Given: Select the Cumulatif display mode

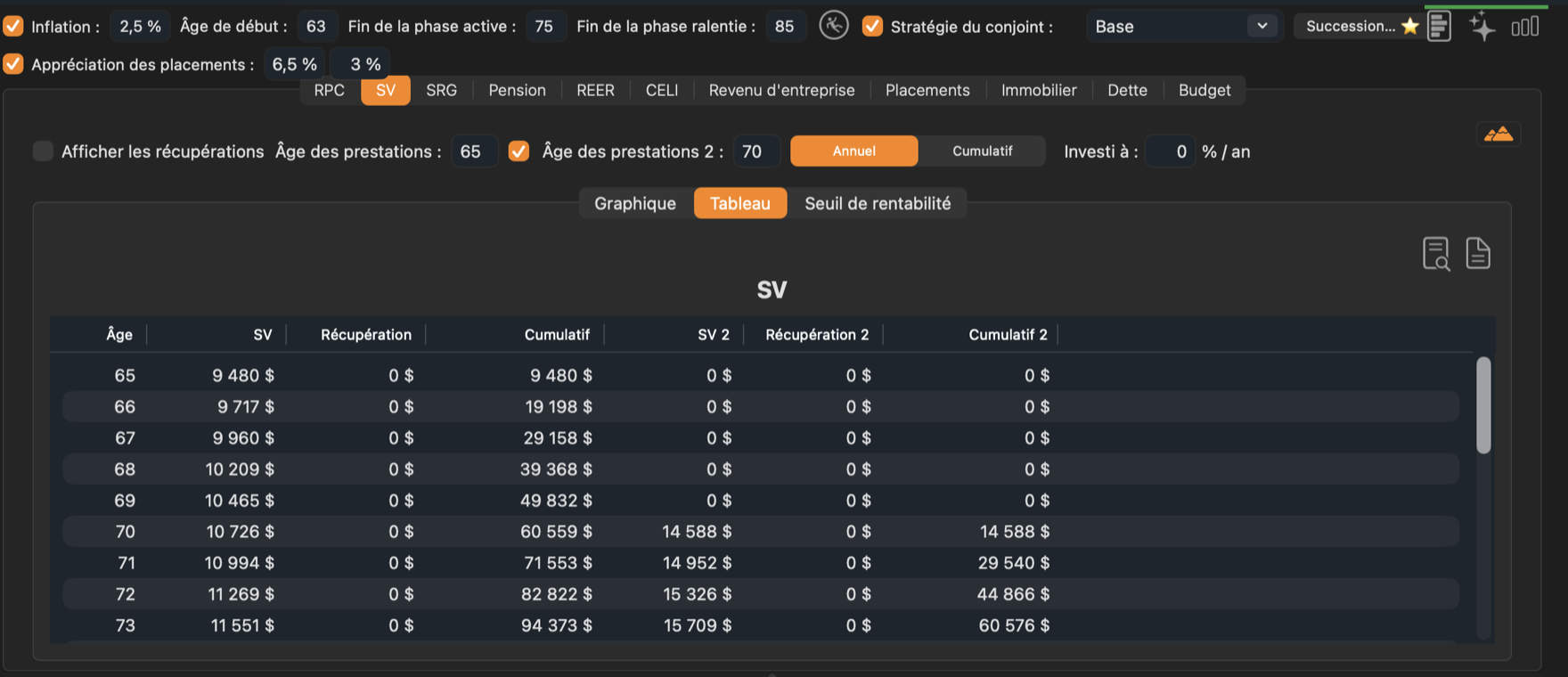Looking at the screenshot, I should [x=983, y=151].
